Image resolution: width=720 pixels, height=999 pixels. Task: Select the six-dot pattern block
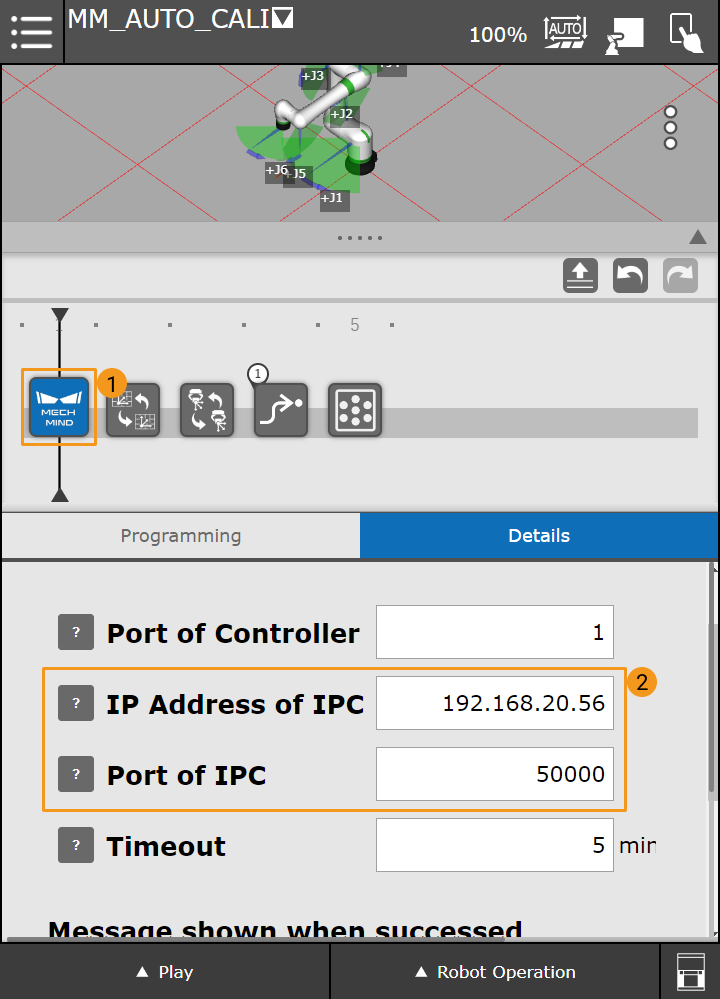tap(355, 410)
